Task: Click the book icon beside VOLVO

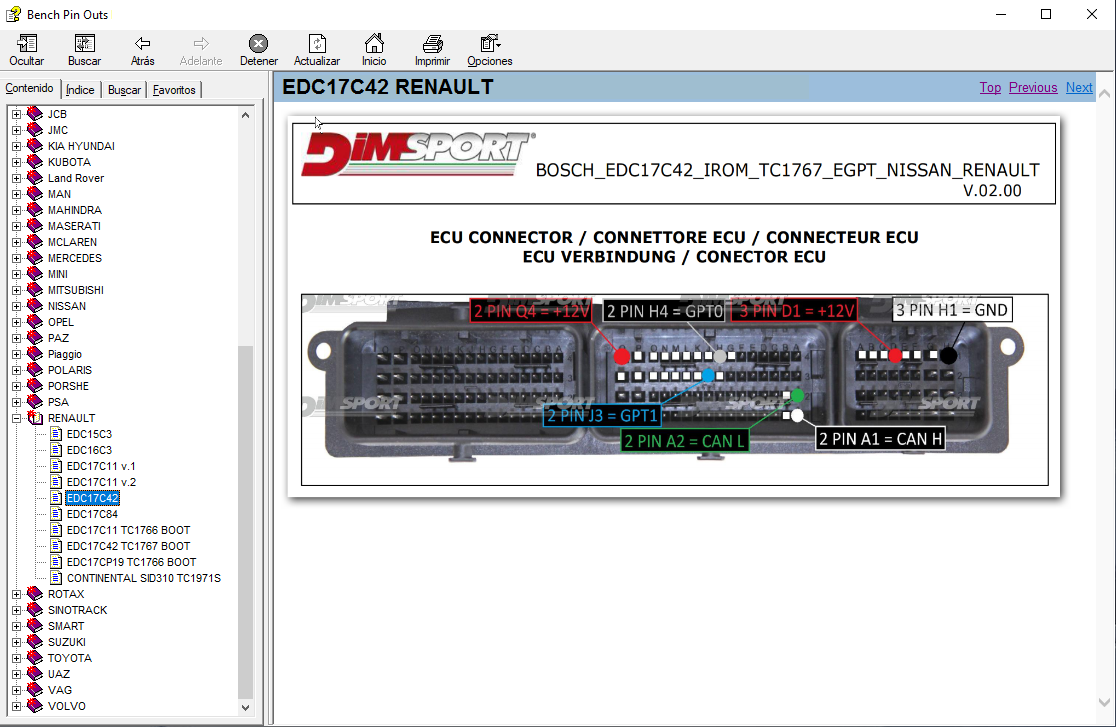Action: (35, 706)
